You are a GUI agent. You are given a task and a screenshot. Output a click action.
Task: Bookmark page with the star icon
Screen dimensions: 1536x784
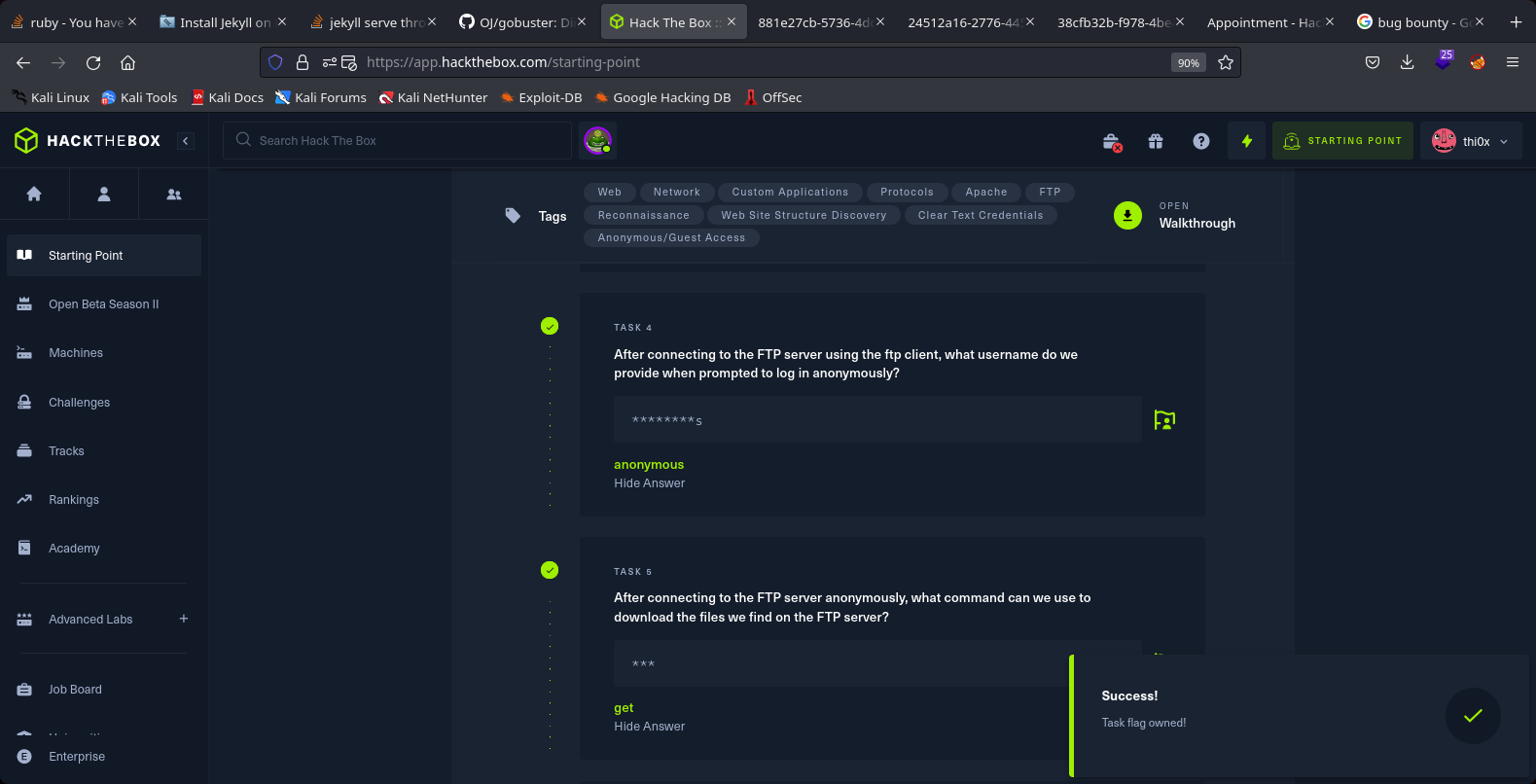(1226, 62)
